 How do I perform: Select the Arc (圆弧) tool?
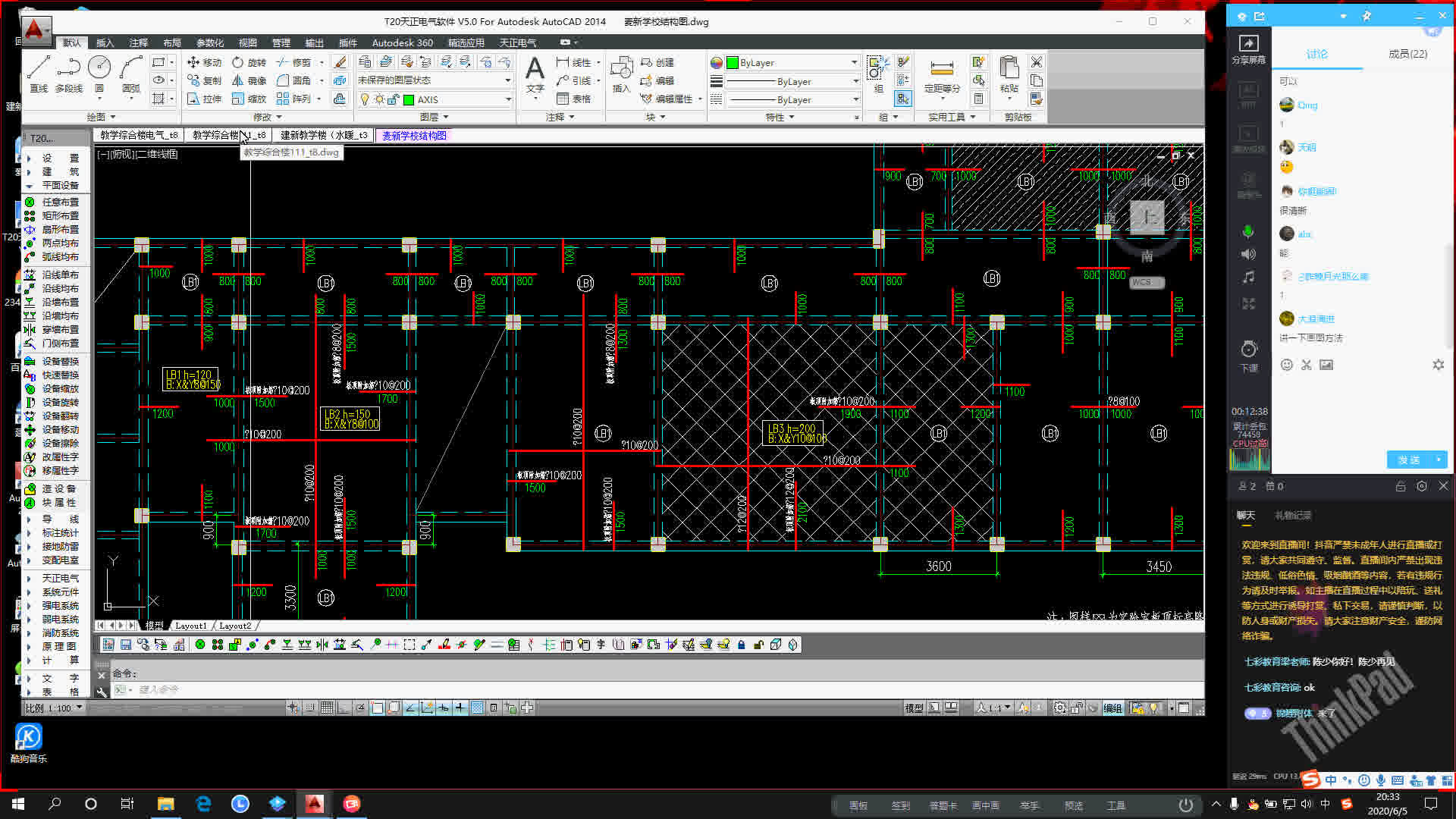pos(131,74)
